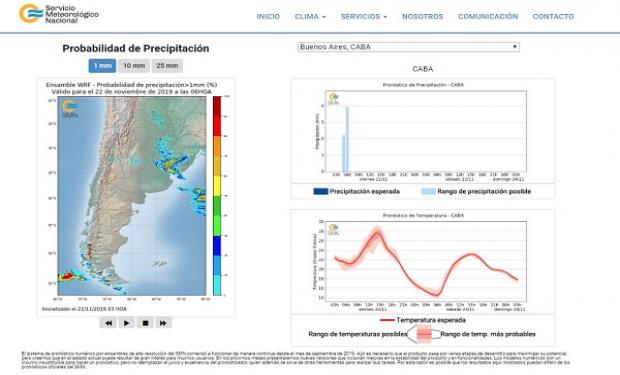Open the CONTACTO page

[553, 17]
